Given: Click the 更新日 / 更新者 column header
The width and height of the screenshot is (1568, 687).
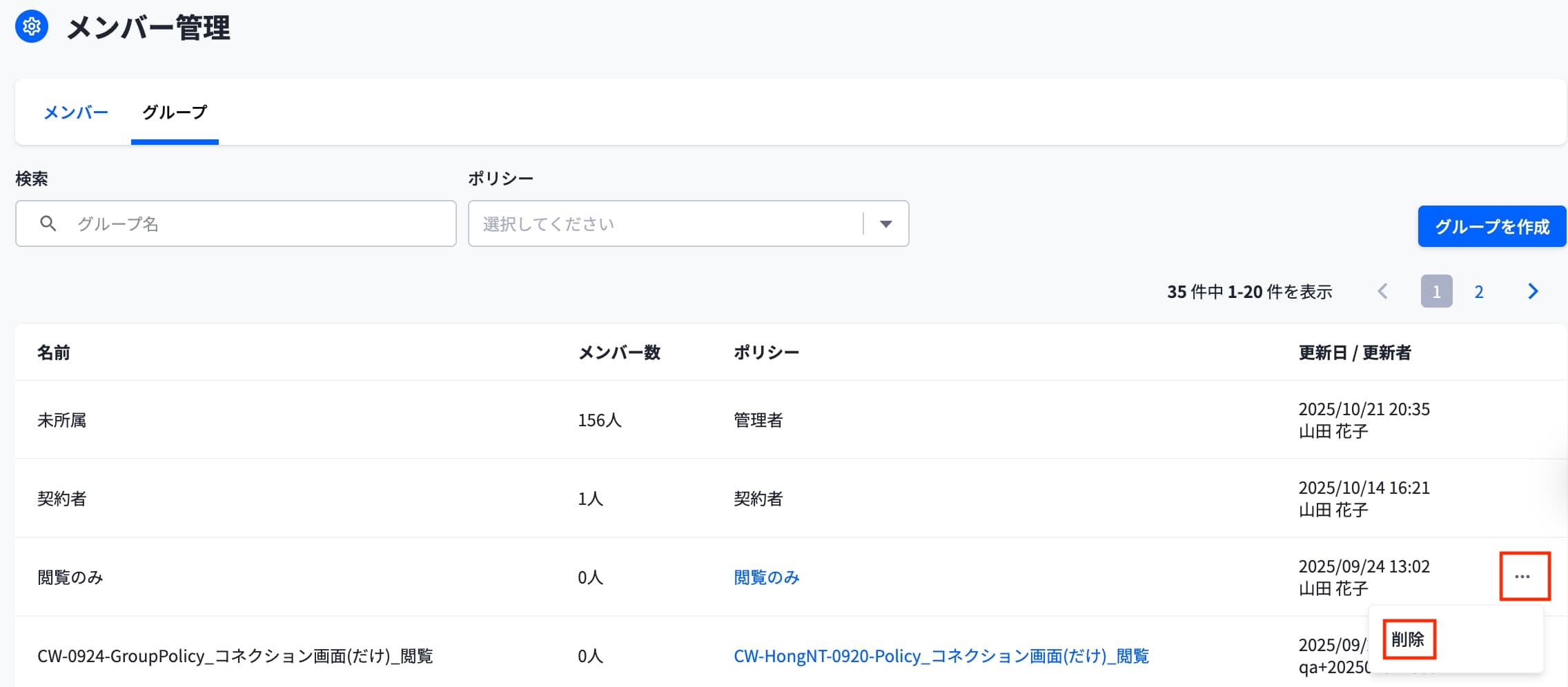Looking at the screenshot, I should click(x=1355, y=352).
